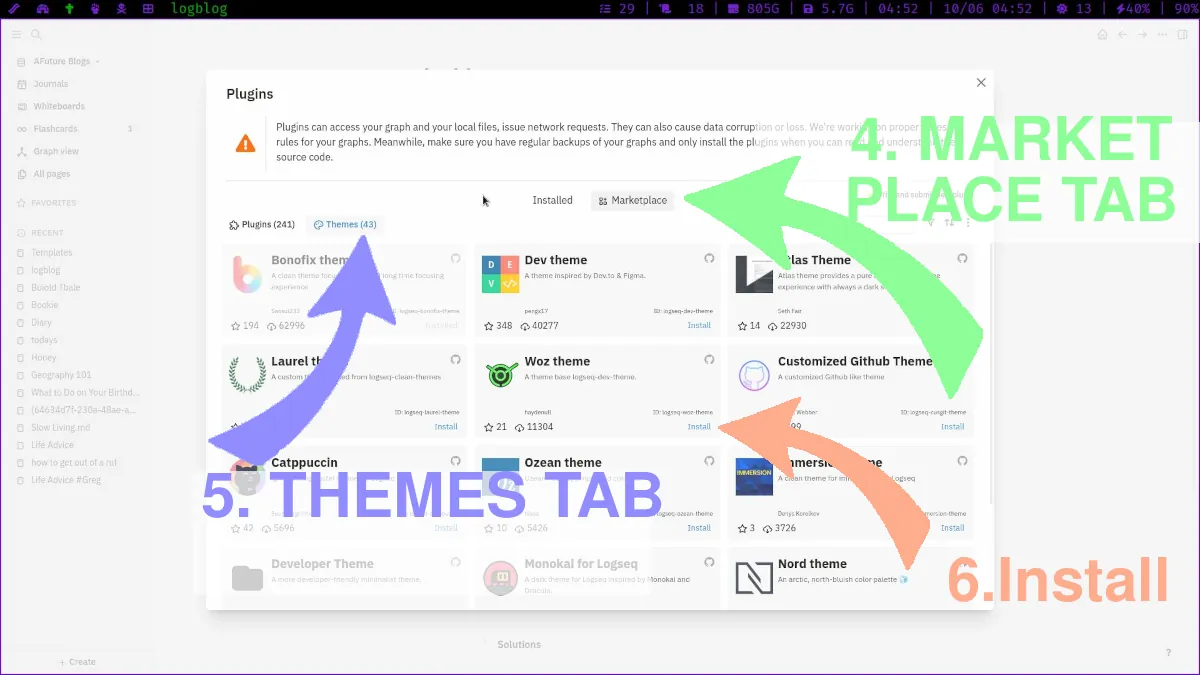Install the Laurel theme
Image resolution: width=1200 pixels, height=675 pixels.
446,427
